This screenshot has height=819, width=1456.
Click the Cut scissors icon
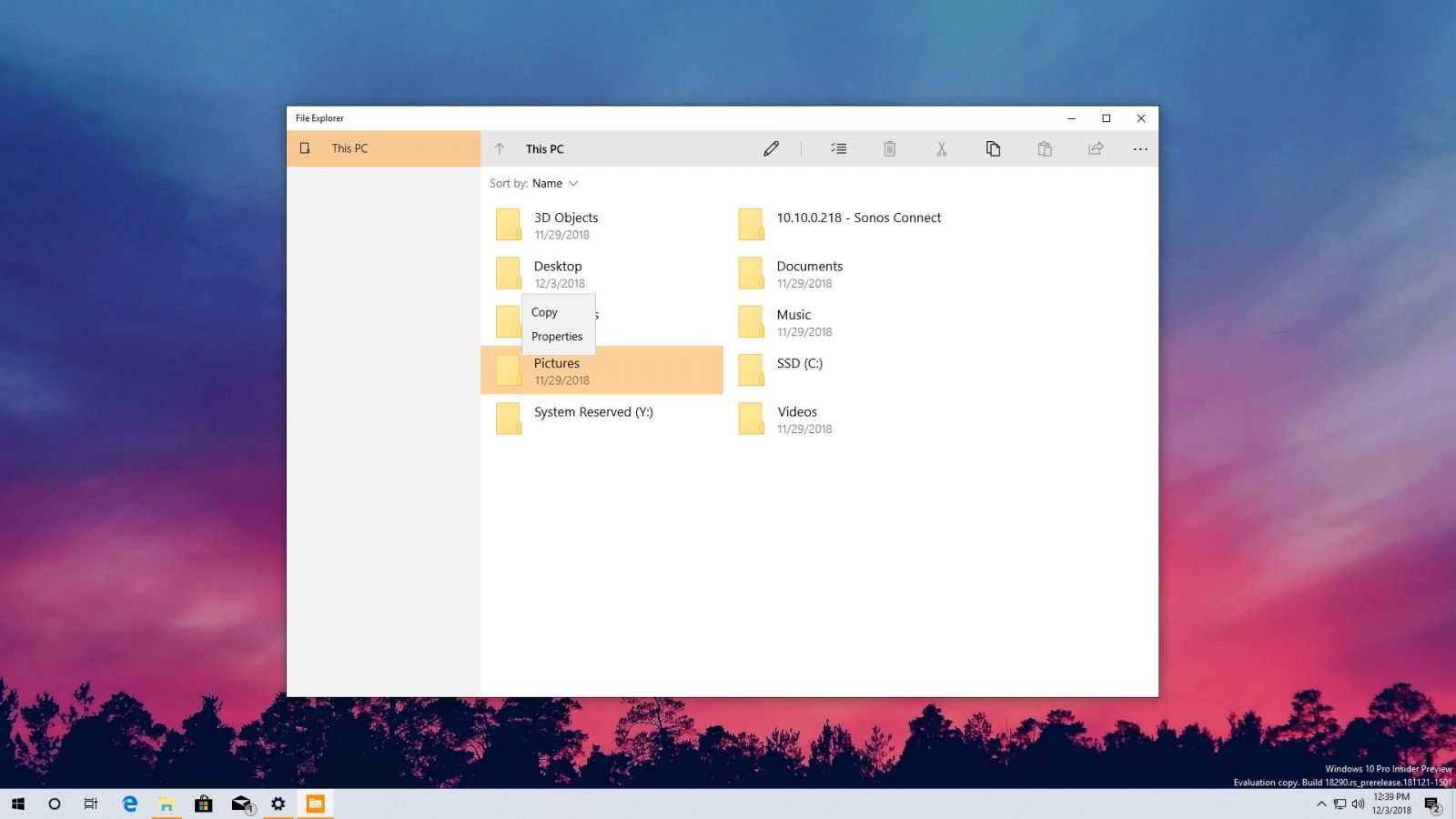point(942,149)
